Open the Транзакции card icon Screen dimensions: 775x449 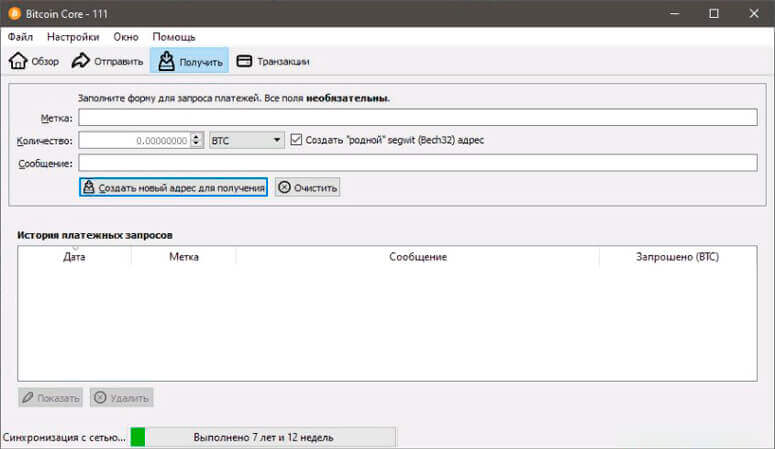pyautogui.click(x=244, y=61)
